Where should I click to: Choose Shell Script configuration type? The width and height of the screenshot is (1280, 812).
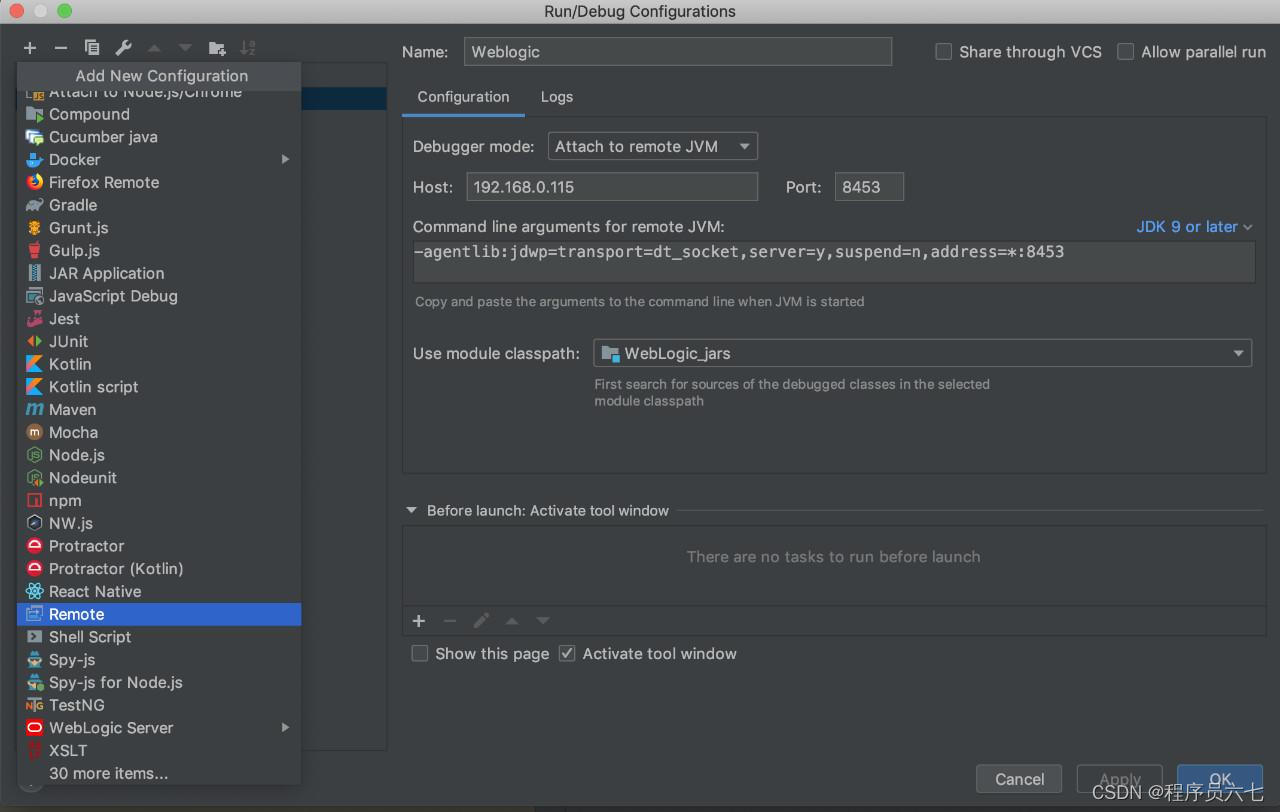coord(159,637)
